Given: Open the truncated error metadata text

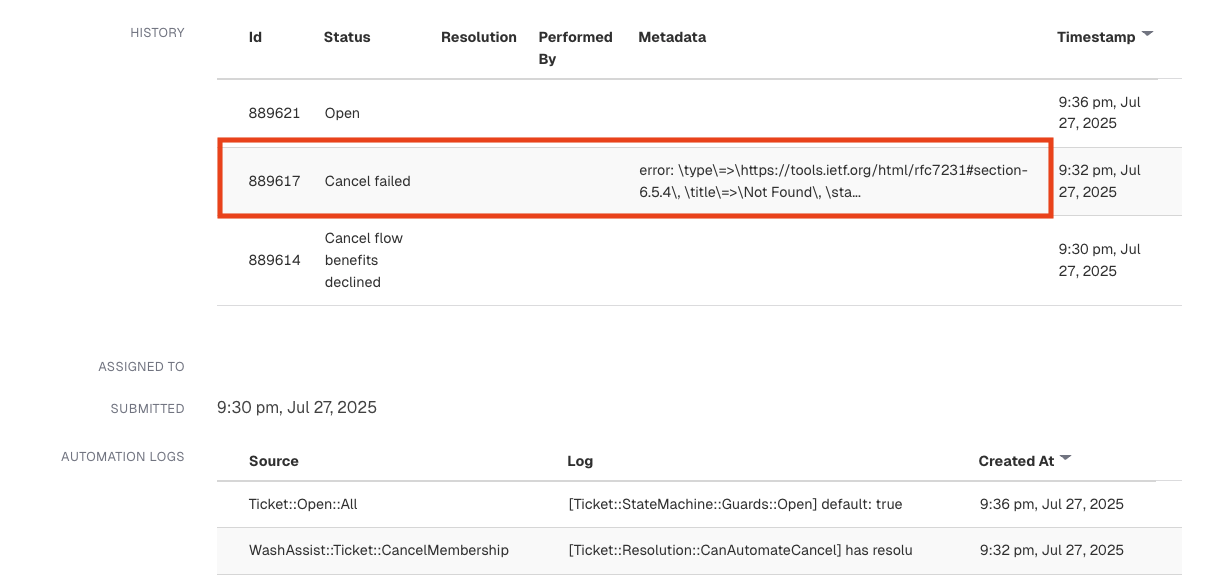Looking at the screenshot, I should [833, 181].
